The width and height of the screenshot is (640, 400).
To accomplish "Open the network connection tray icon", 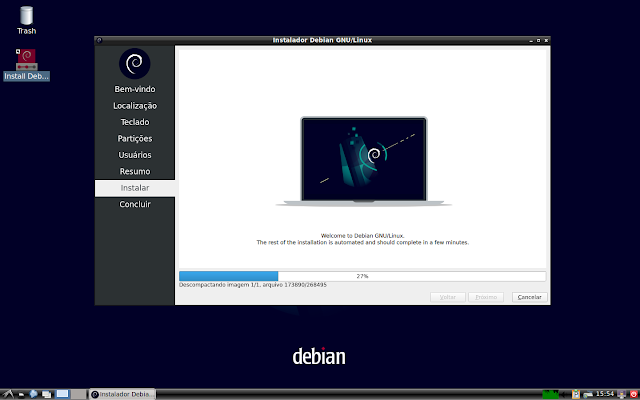I will (588, 394).
